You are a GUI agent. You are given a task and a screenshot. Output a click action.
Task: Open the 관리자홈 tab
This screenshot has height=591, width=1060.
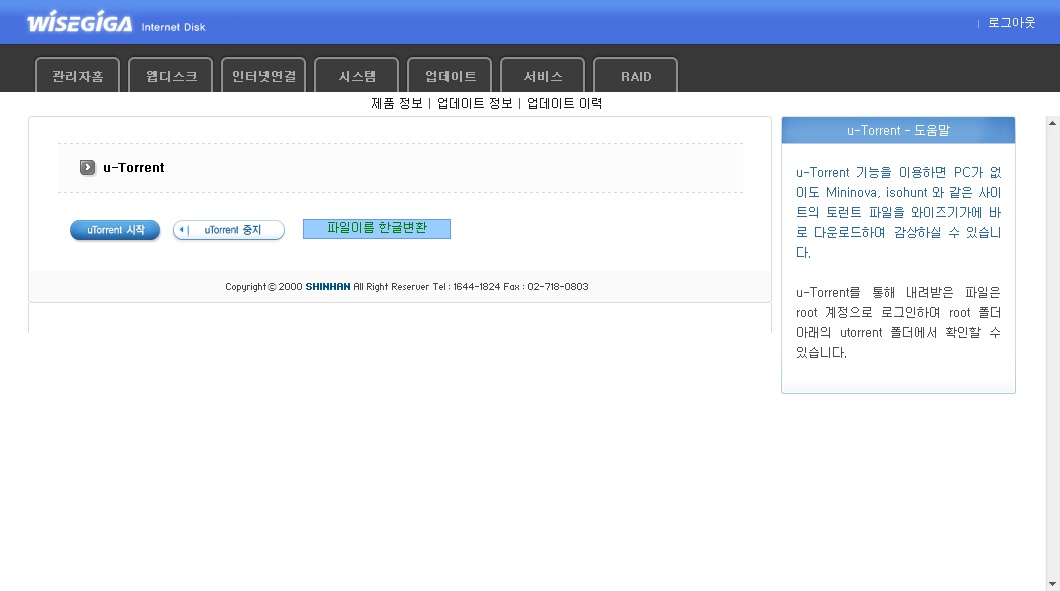77,76
